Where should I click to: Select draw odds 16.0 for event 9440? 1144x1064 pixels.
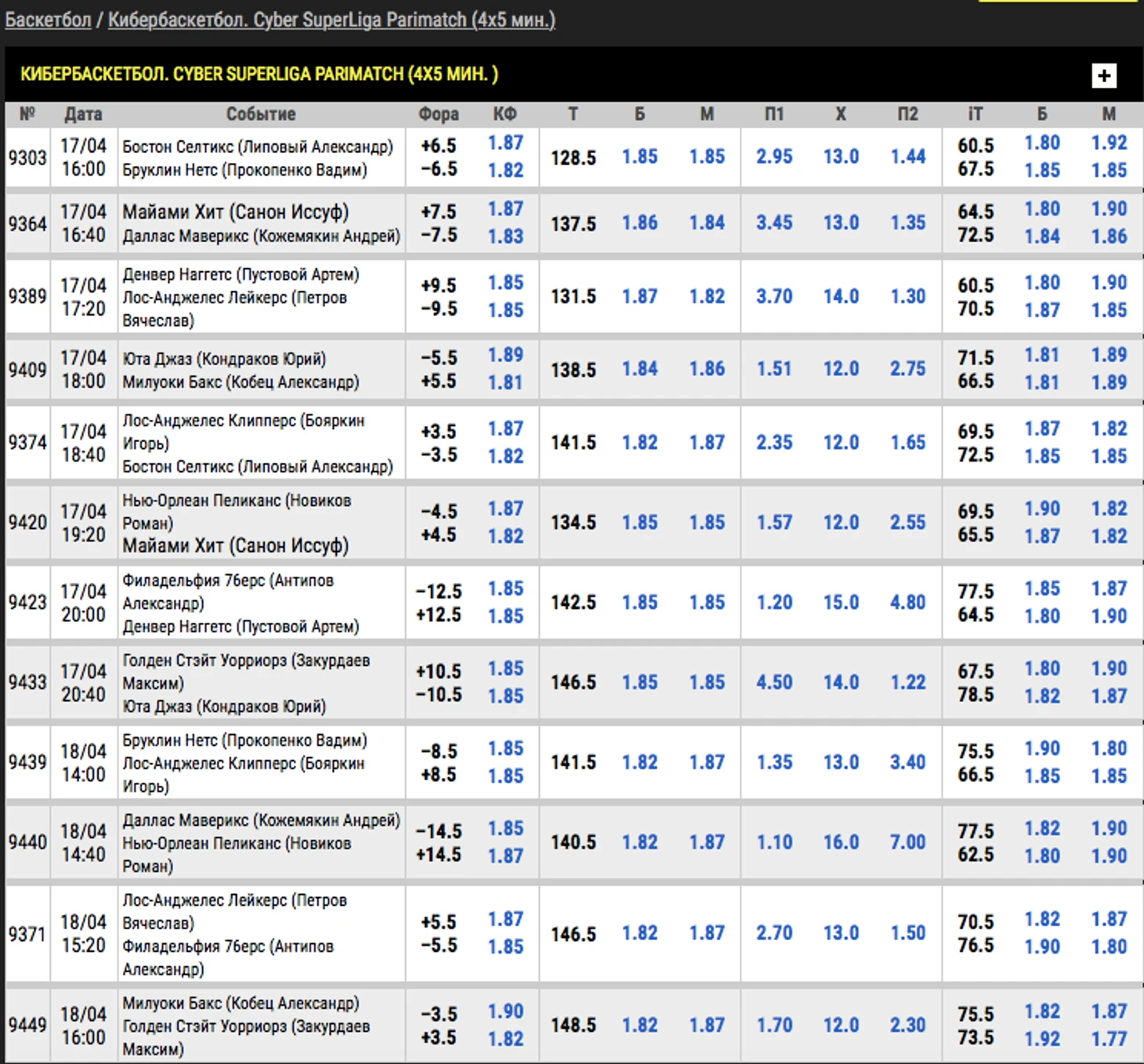pos(841,841)
